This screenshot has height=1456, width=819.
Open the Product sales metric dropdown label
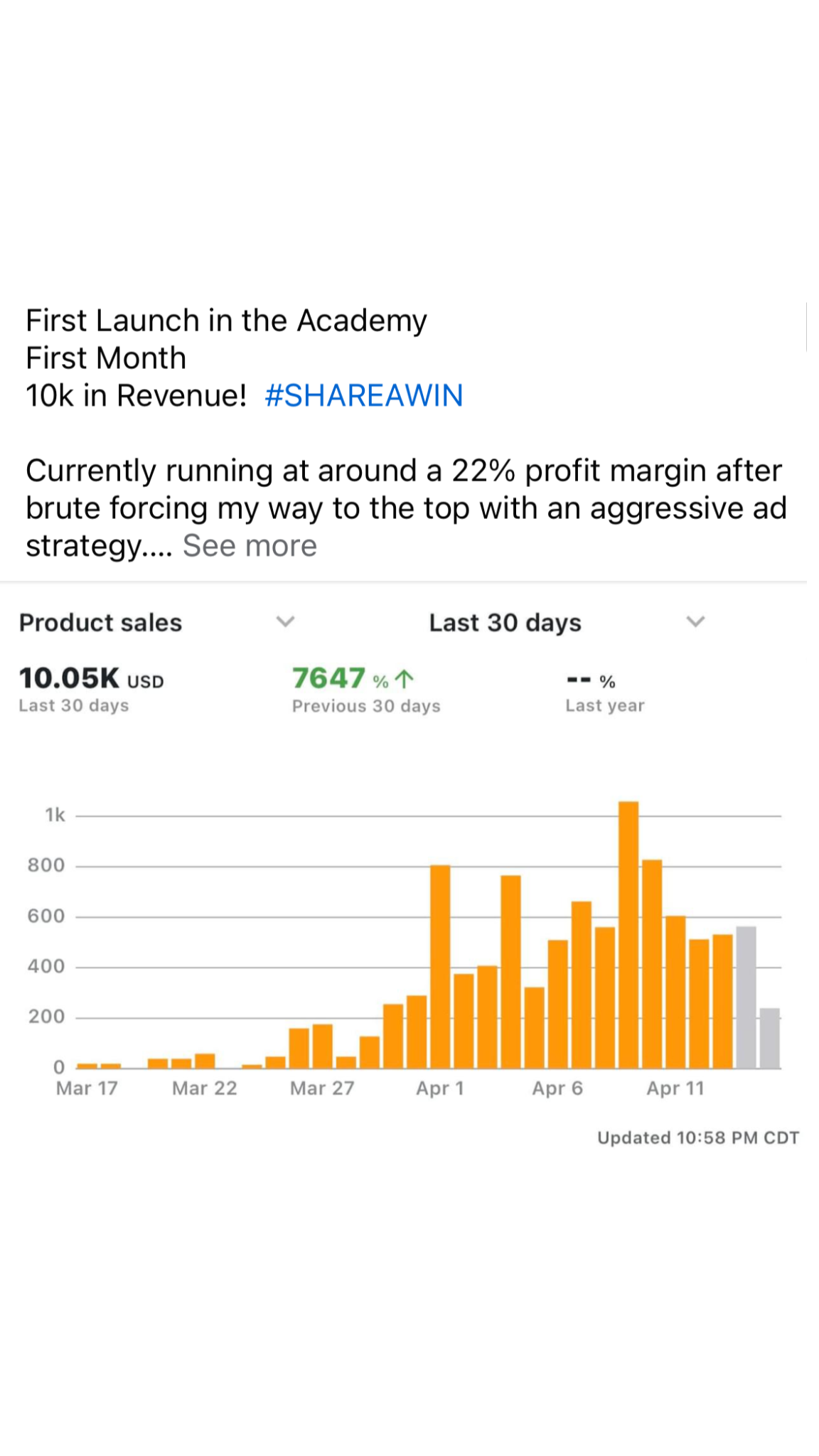click(100, 623)
